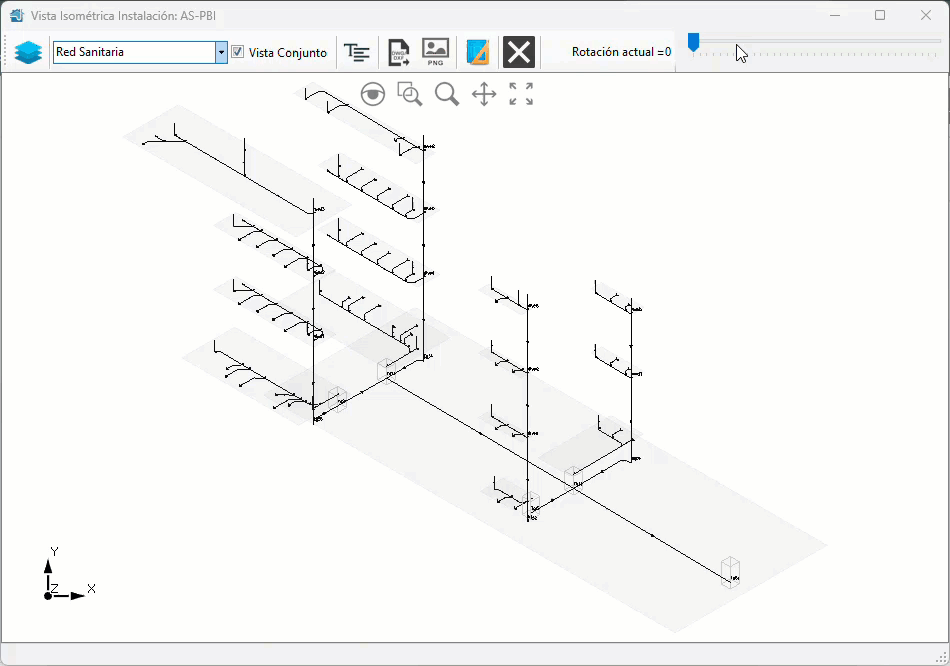Click inside the Red Sanitaria combo field
Viewport: 950px width, 666px height.
click(x=135, y=52)
